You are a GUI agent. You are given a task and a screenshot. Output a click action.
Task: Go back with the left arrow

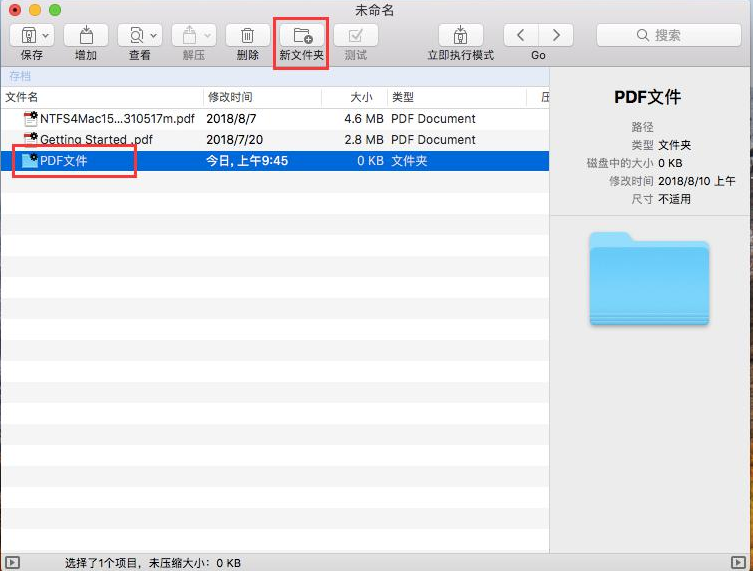pos(520,35)
